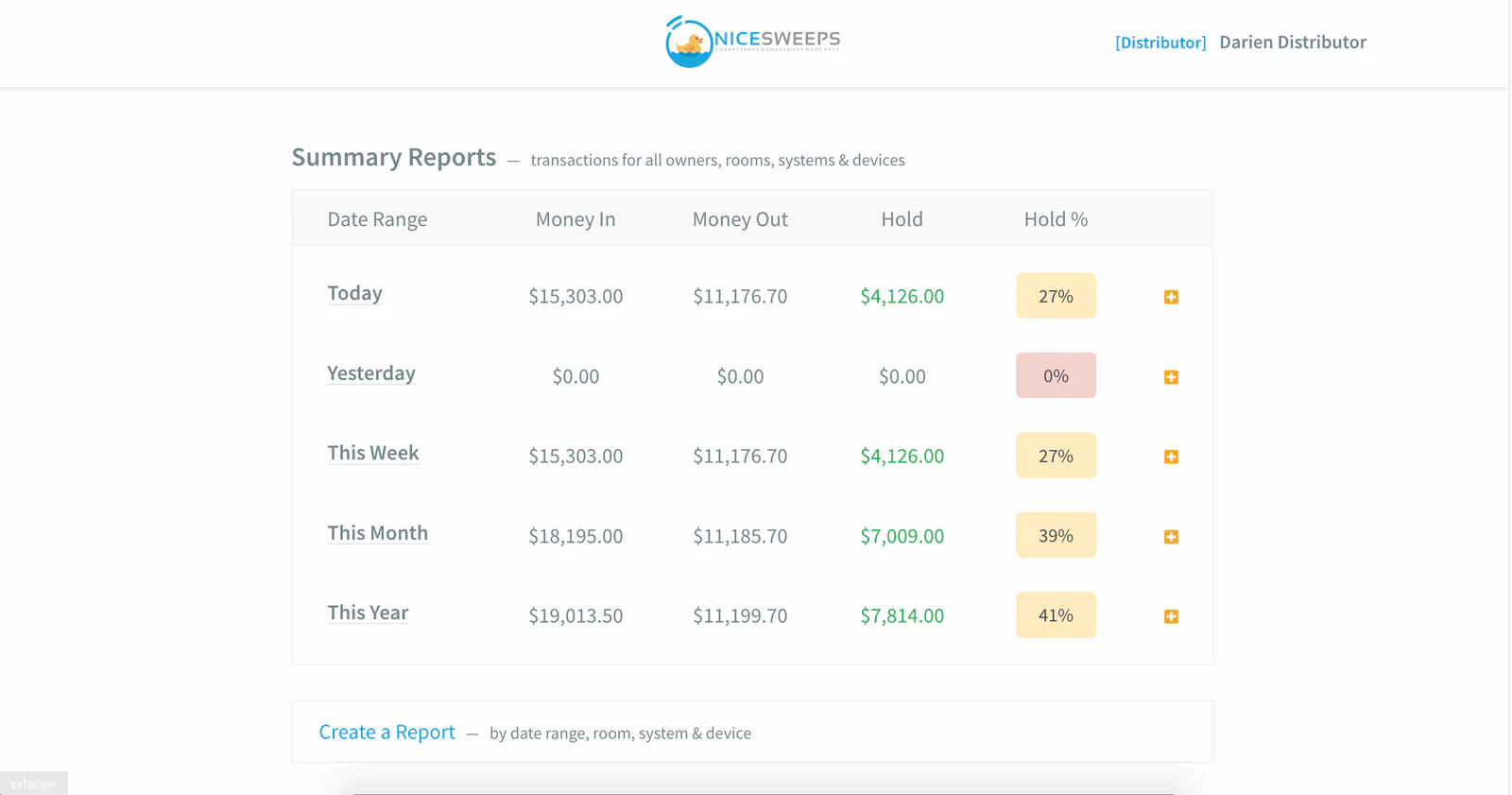The height and width of the screenshot is (795, 1512).
Task: Click Today's 27% hold badge
Action: coord(1056,296)
